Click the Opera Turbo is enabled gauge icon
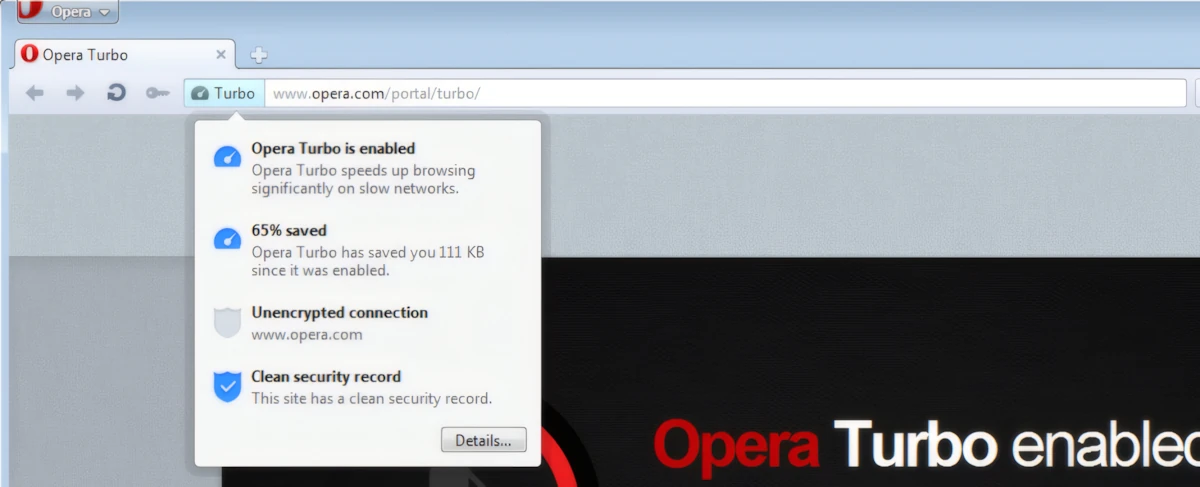Image resolution: width=1200 pixels, height=487 pixels. pyautogui.click(x=228, y=156)
